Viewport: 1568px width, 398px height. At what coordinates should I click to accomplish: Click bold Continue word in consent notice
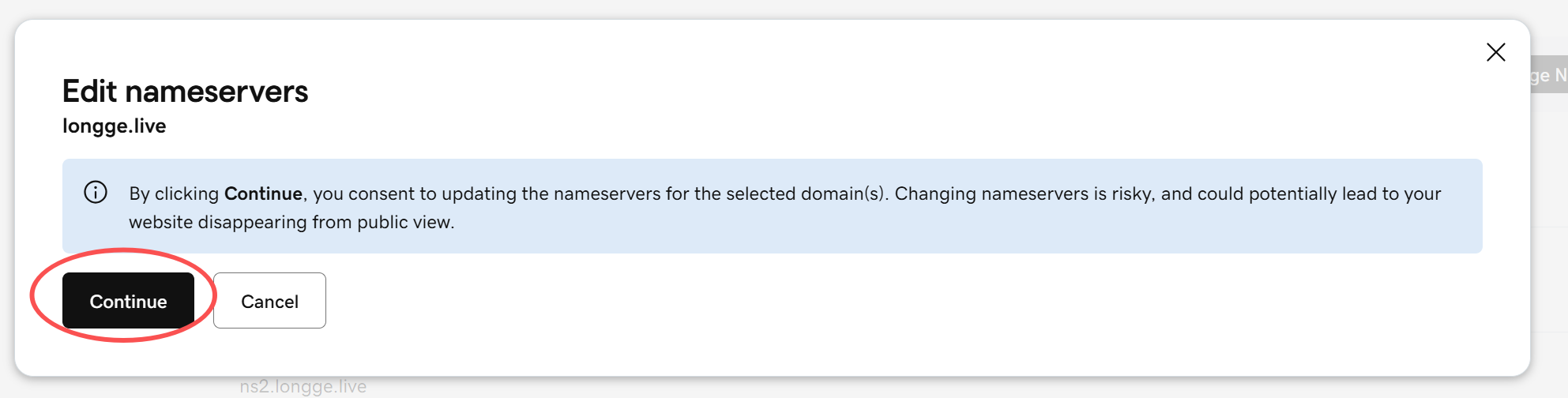pyautogui.click(x=263, y=193)
